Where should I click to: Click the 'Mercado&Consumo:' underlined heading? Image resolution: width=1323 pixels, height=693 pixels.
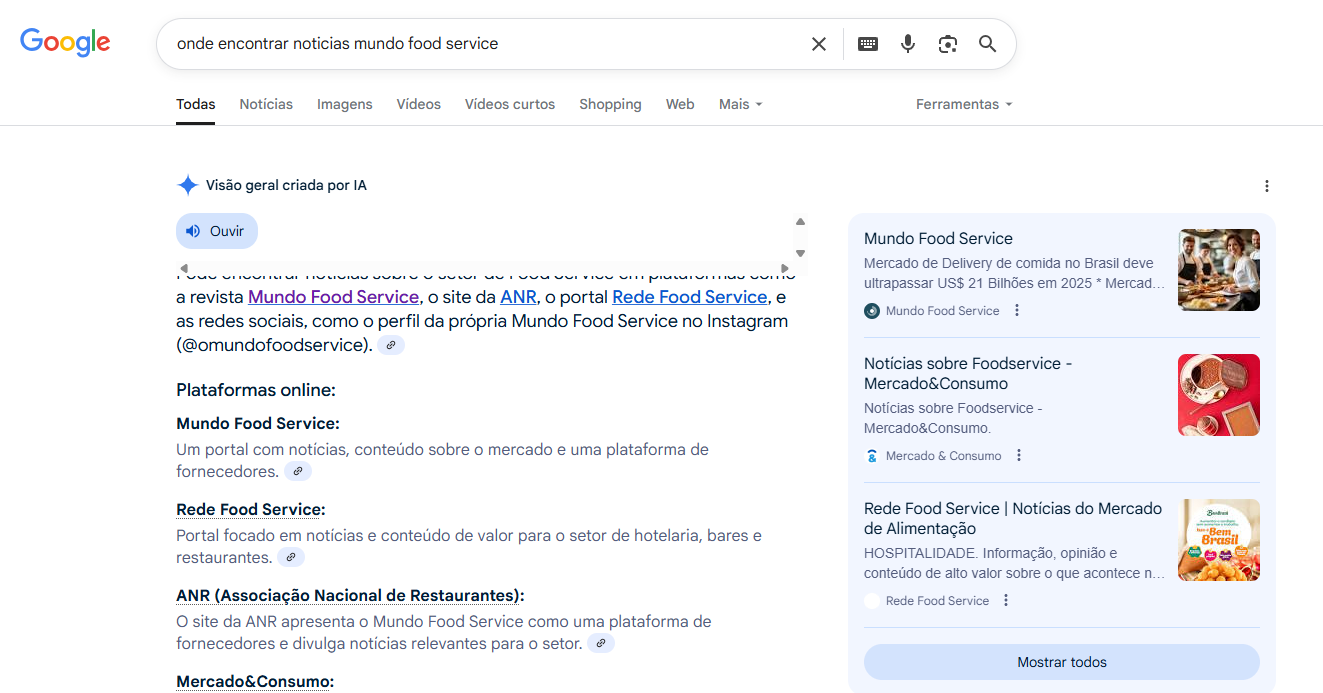[x=255, y=682]
